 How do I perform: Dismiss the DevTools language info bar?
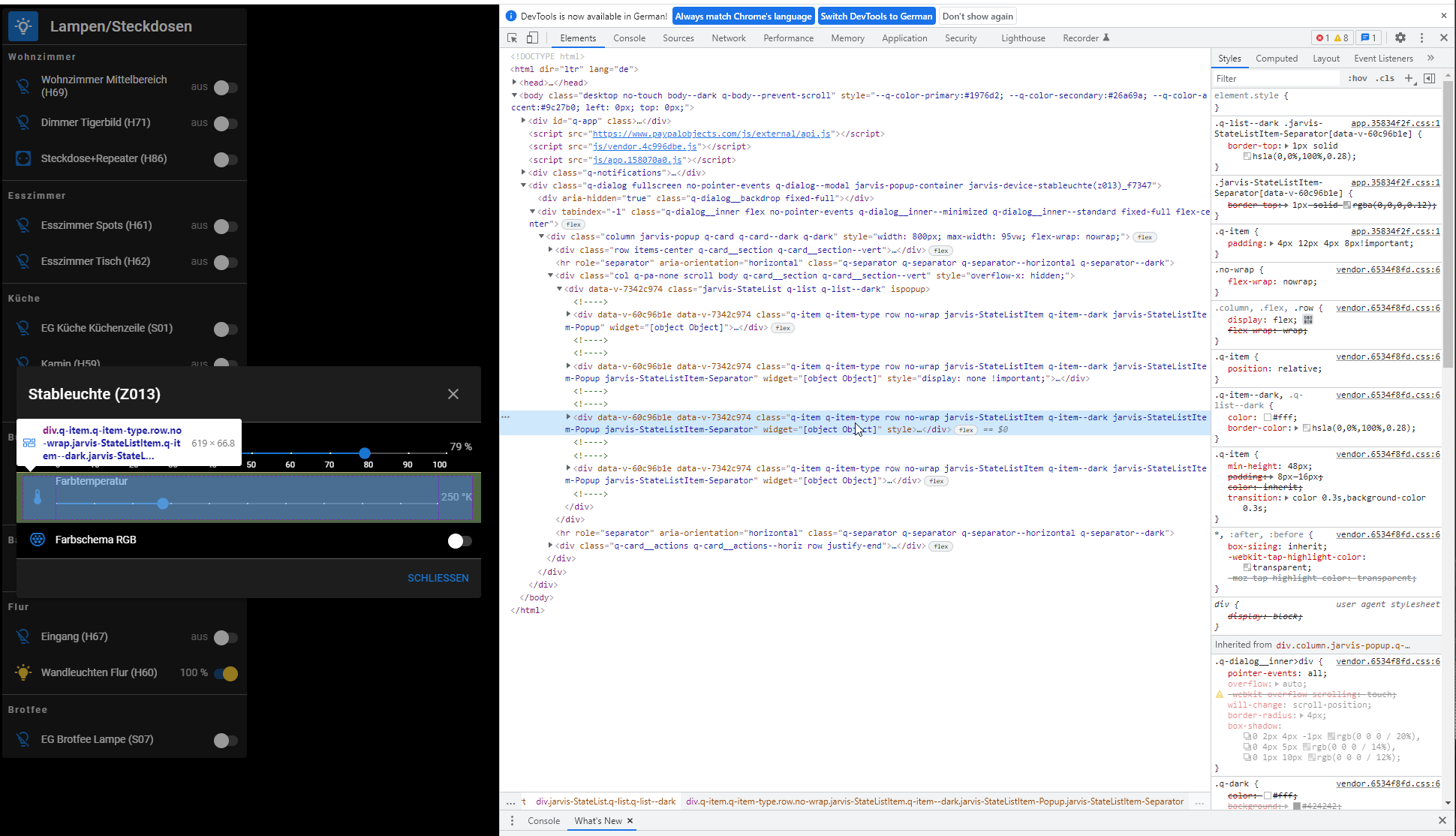[1443, 16]
